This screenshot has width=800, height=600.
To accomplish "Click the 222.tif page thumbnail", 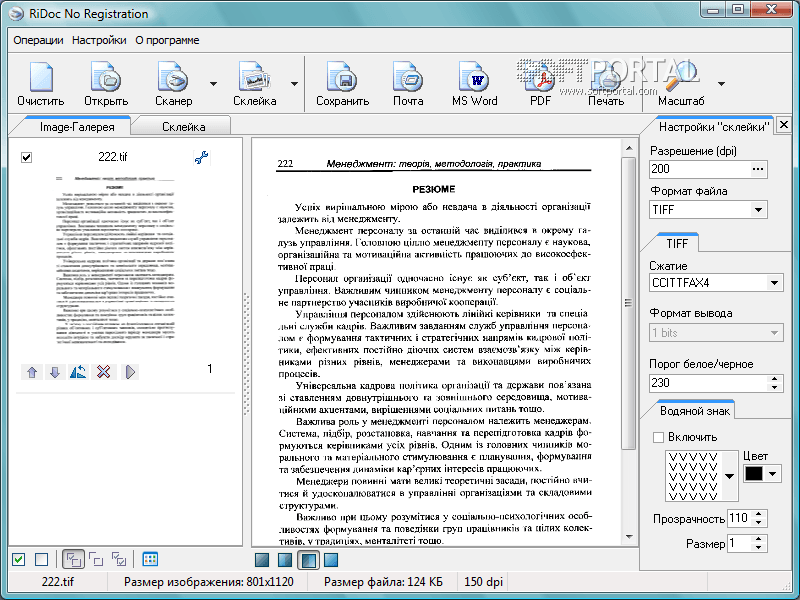I will [115, 260].
